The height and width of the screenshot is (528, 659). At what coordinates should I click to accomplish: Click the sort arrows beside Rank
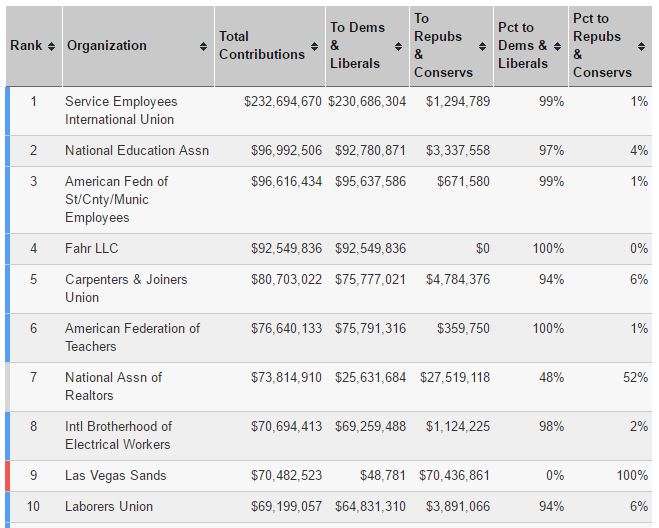click(x=51, y=46)
